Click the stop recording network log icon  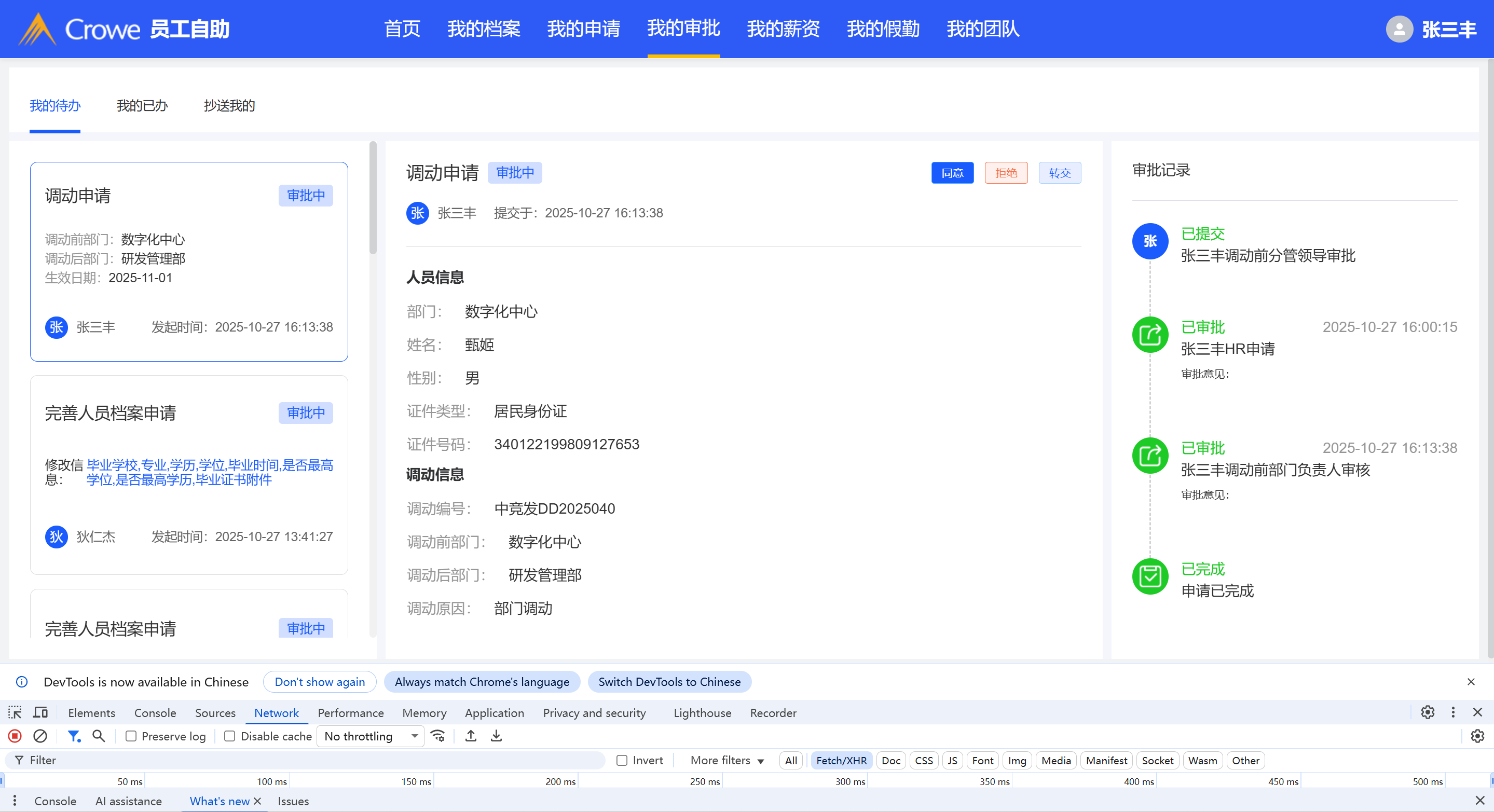click(x=15, y=736)
